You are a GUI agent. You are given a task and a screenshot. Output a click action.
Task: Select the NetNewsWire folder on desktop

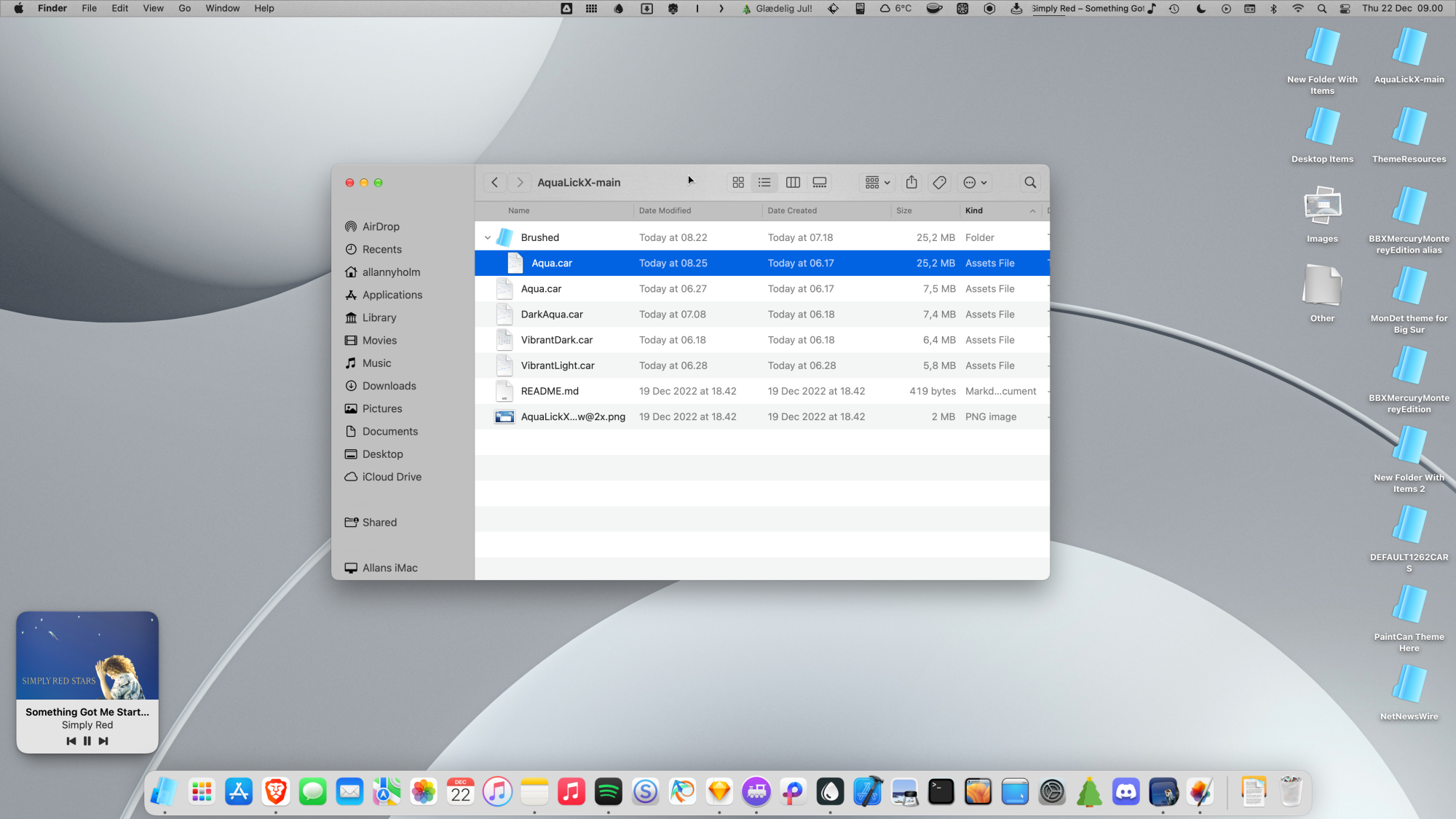[1409, 692]
